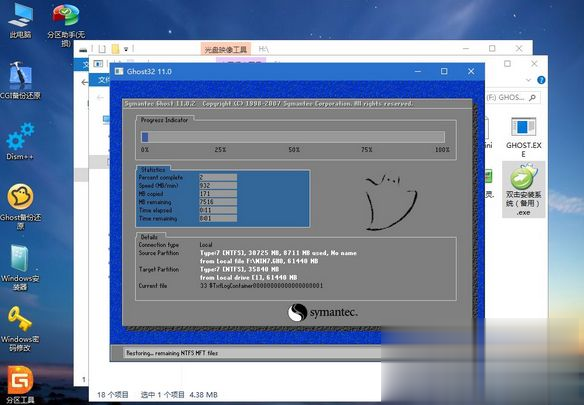This screenshot has height=405, width=584.
Task: Maximize the Ghost32 11.0 window
Action: click(x=444, y=71)
